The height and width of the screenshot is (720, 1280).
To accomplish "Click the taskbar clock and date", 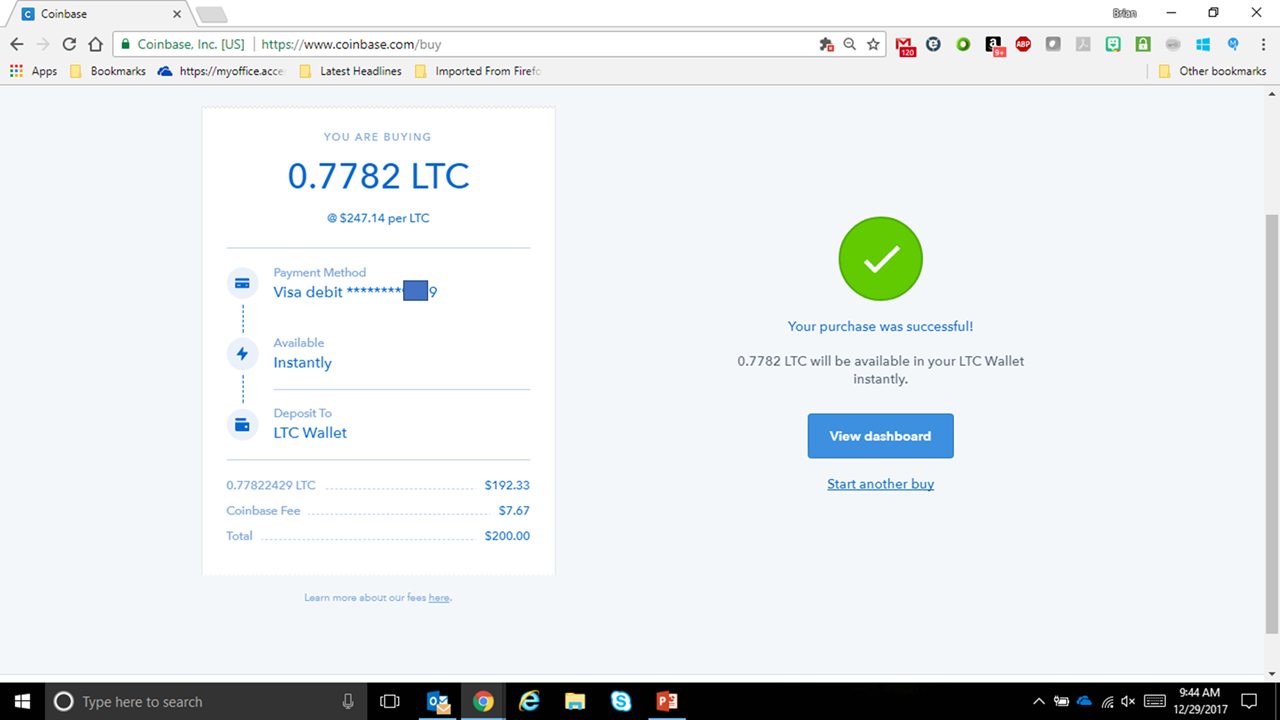I will [x=1198, y=701].
